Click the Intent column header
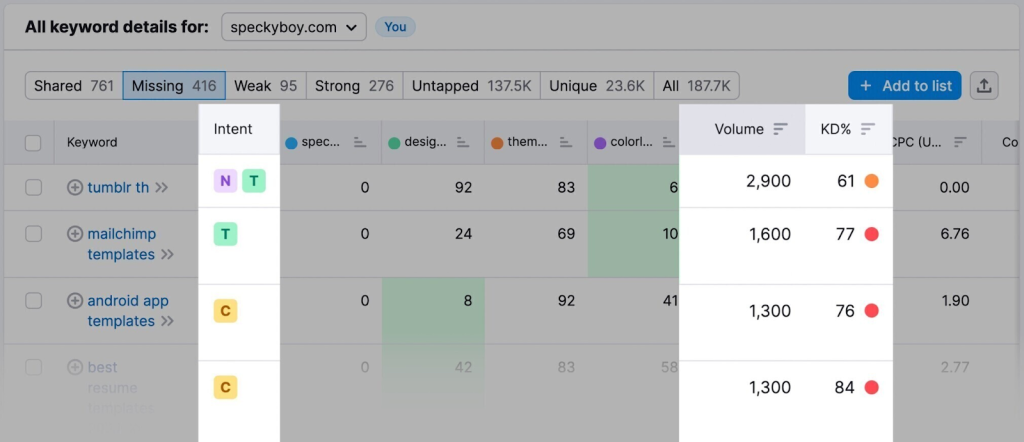This screenshot has height=442, width=1024. 233,129
